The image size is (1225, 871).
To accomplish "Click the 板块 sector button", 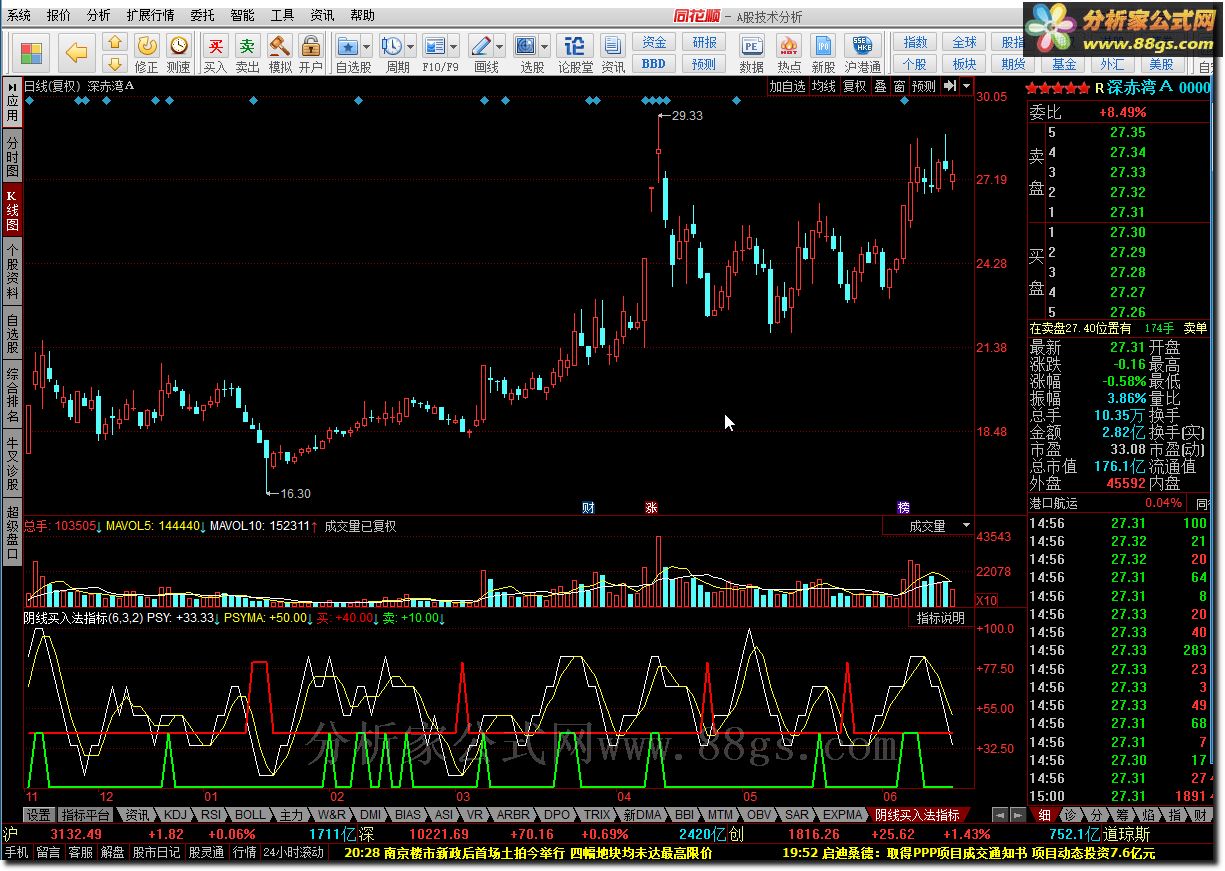I will pyautogui.click(x=964, y=64).
